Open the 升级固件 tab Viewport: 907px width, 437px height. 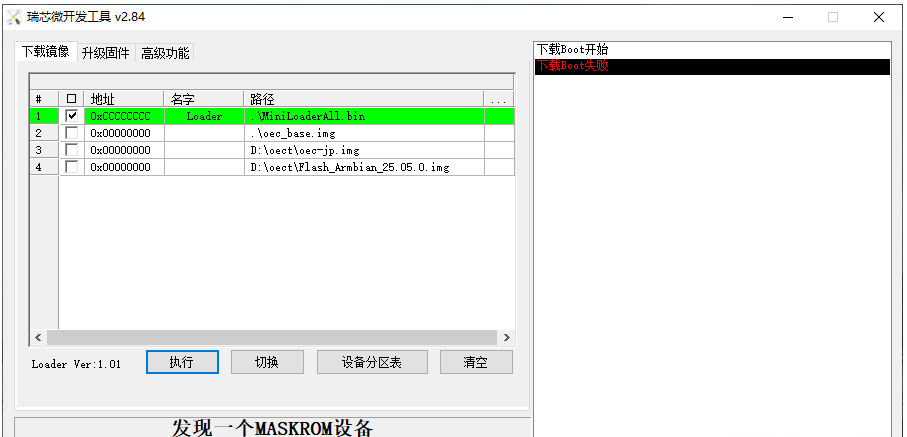coord(106,53)
